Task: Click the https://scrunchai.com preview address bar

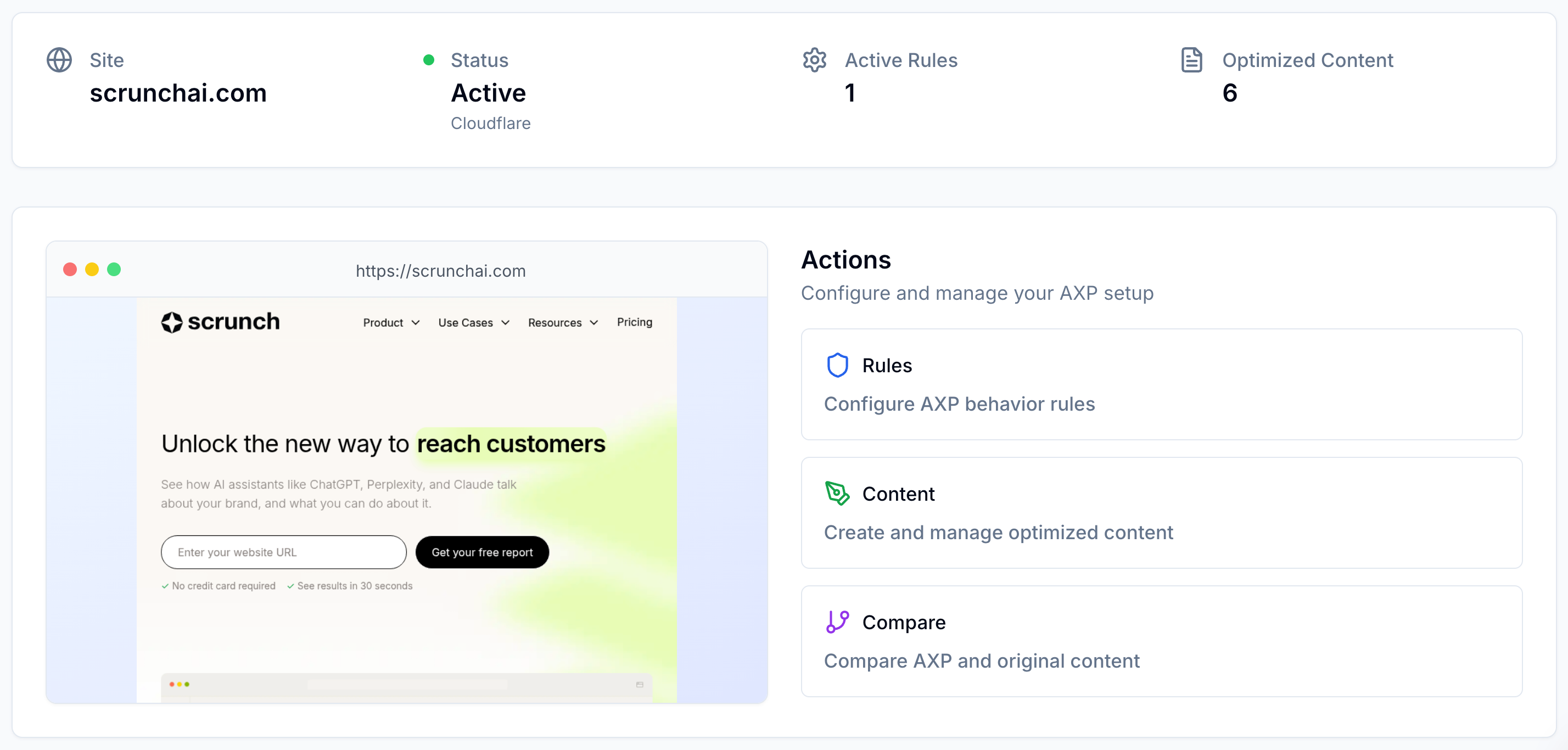Action: pos(440,271)
